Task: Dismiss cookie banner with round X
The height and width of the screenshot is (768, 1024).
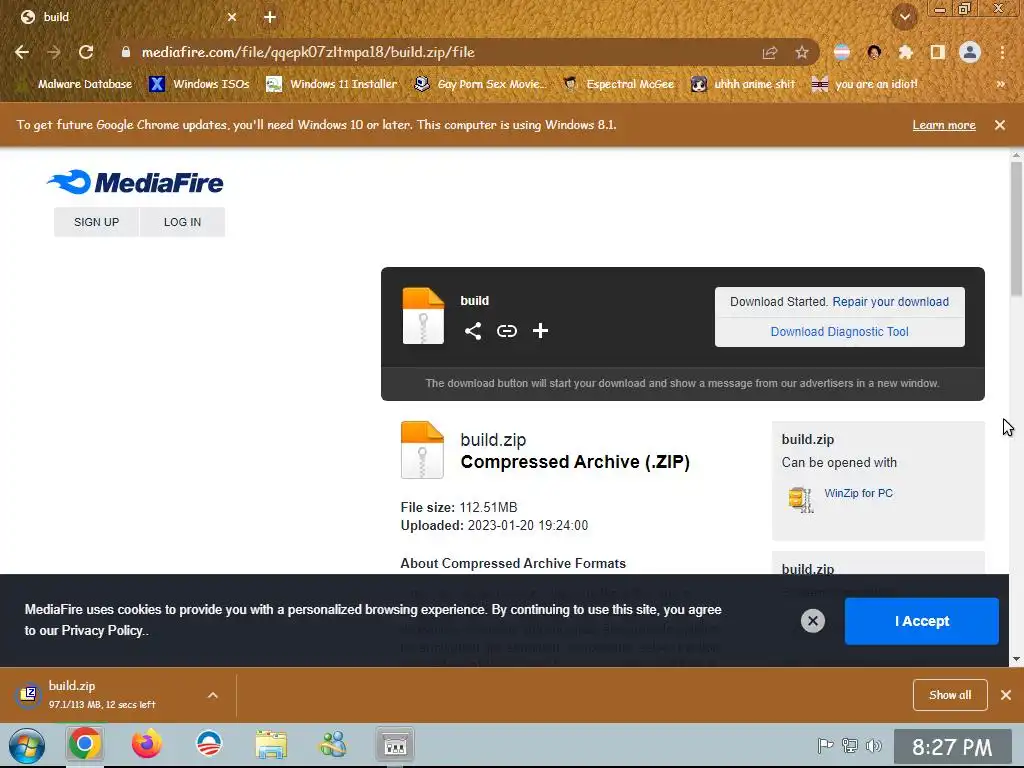Action: pyautogui.click(x=812, y=621)
